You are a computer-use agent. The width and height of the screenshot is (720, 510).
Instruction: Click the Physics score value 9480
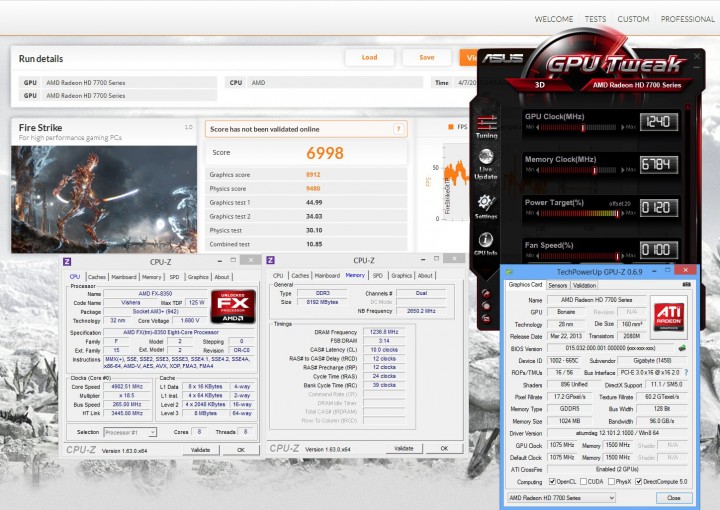coord(313,188)
